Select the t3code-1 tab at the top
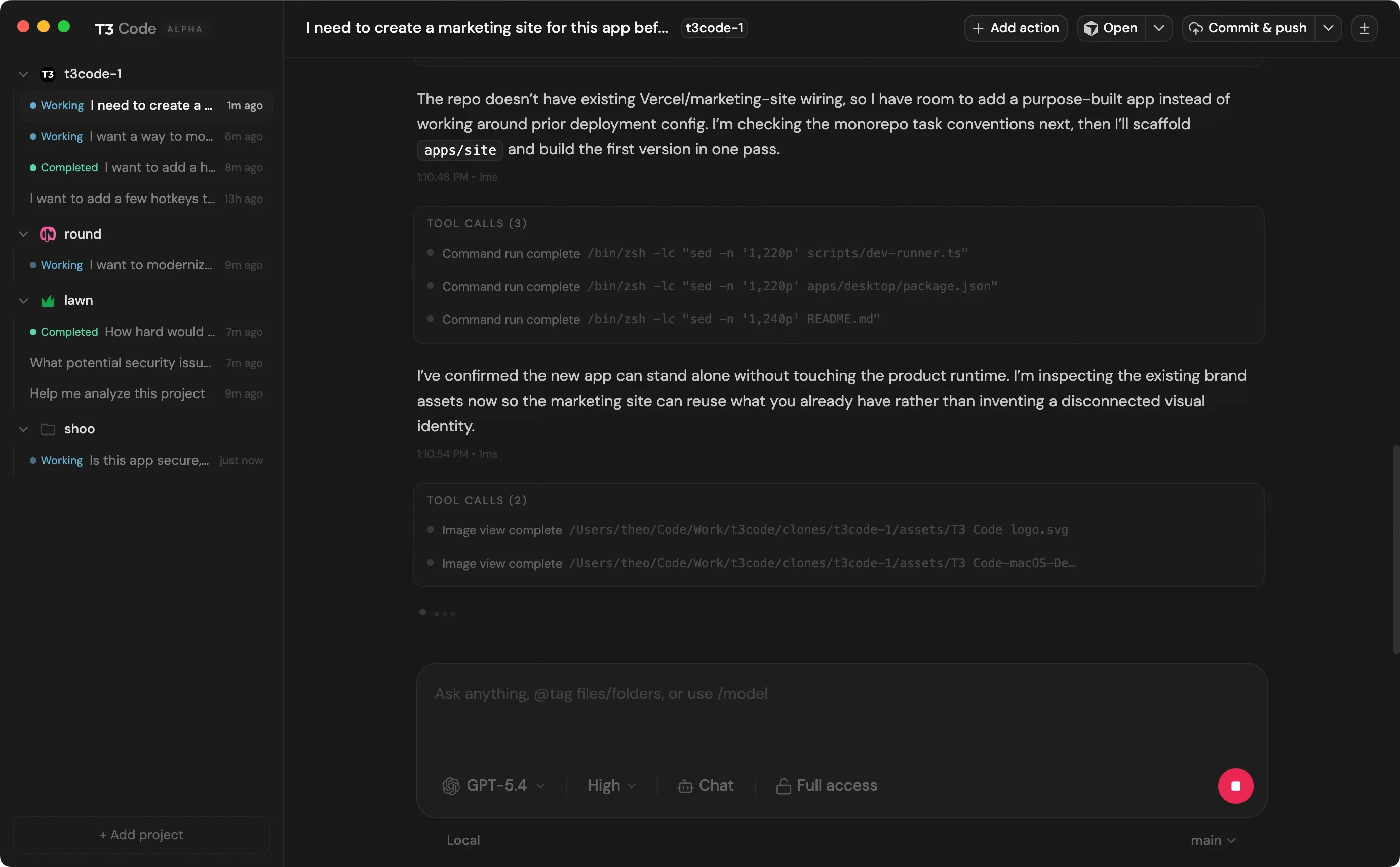 tap(714, 27)
